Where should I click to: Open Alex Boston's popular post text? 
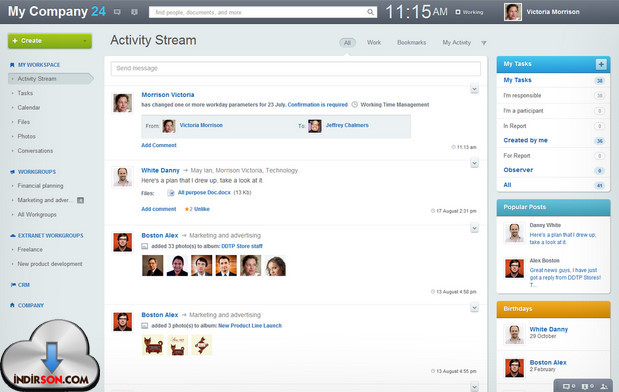click(x=565, y=278)
